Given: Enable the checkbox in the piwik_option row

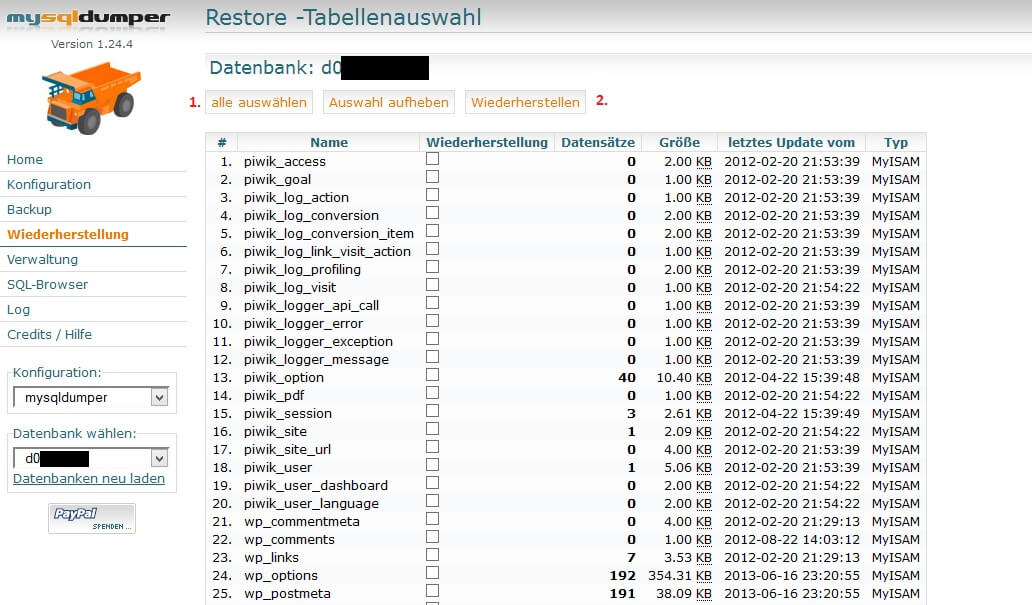Looking at the screenshot, I should coord(432,375).
